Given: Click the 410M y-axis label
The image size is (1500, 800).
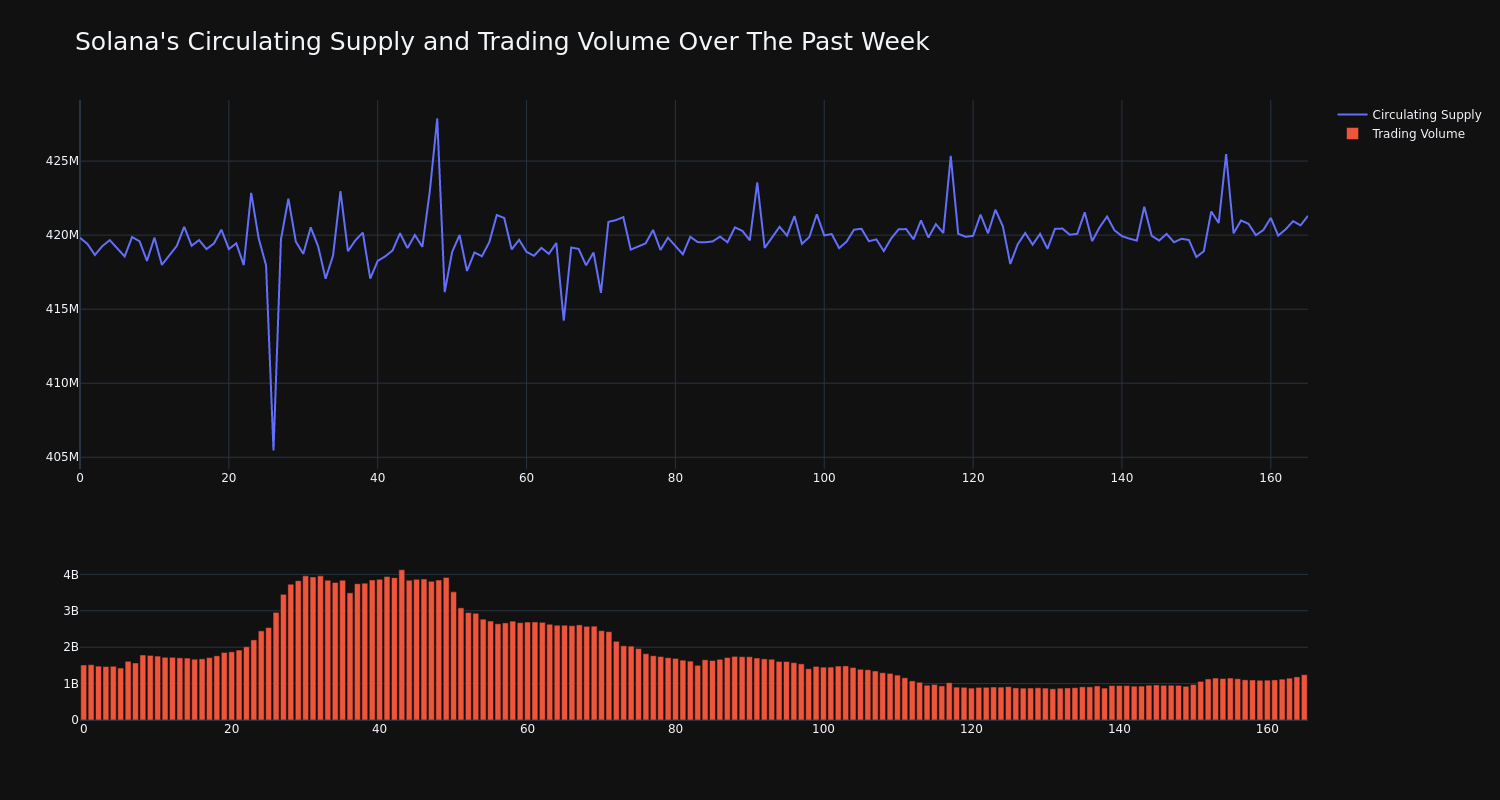Looking at the screenshot, I should [61, 383].
